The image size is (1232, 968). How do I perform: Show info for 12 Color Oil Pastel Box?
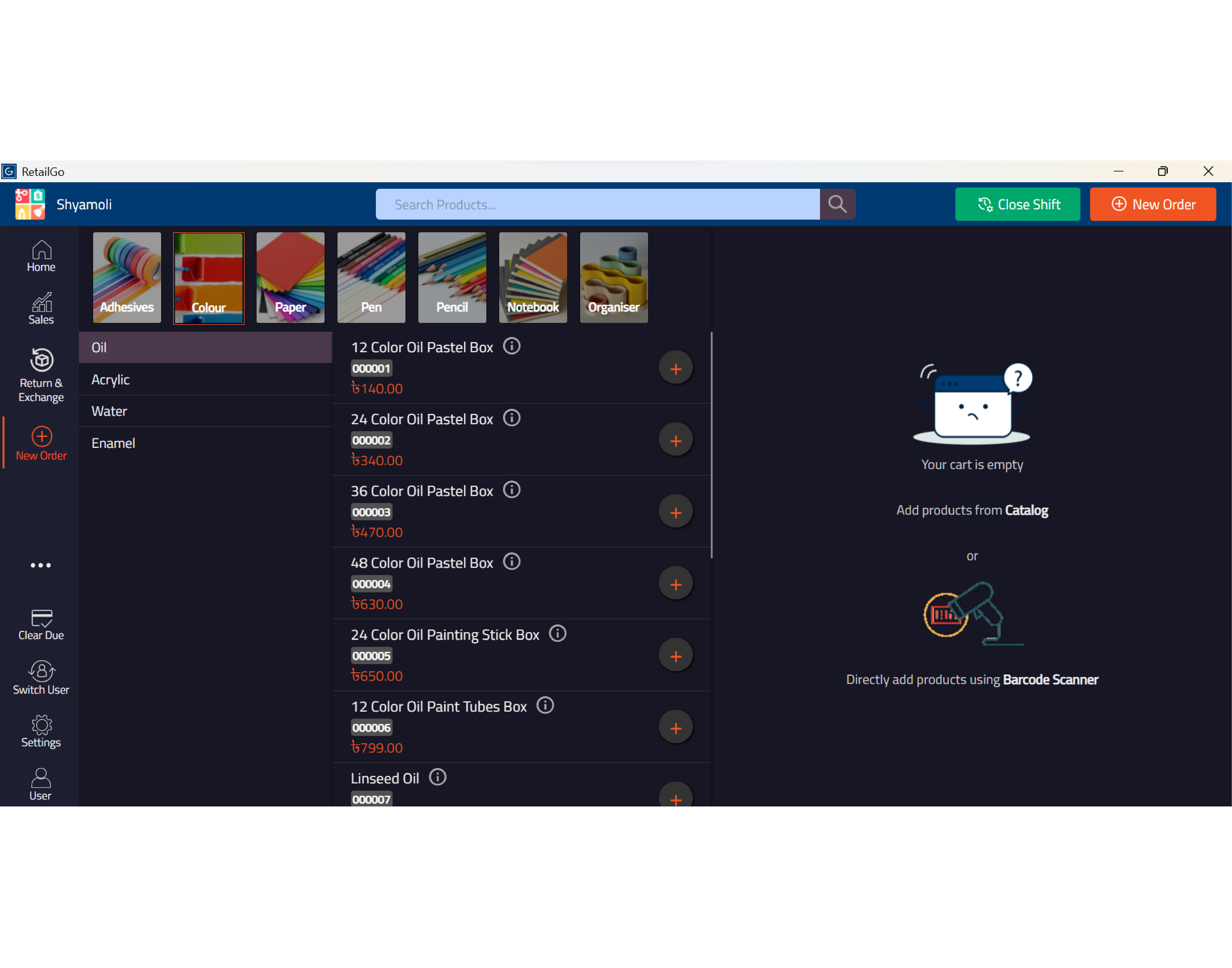[511, 346]
